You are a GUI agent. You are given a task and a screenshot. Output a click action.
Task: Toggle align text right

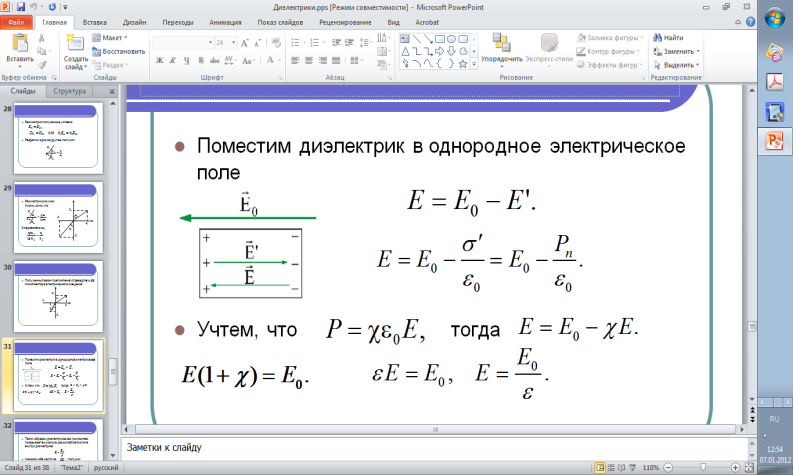click(322, 60)
